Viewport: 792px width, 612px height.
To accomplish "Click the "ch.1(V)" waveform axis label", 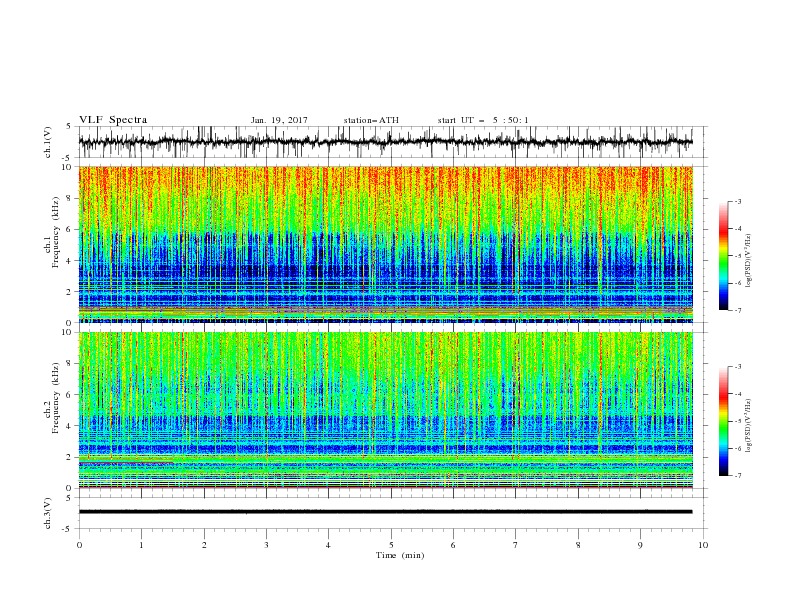I will (48, 142).
